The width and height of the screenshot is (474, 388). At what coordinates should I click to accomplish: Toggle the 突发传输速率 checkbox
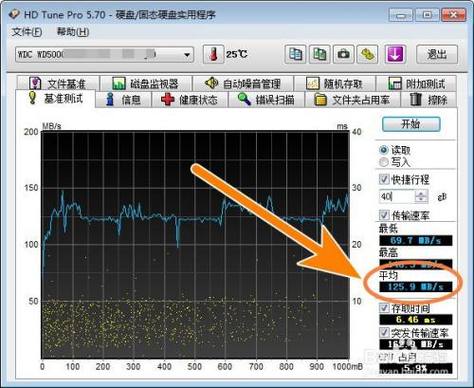[384, 332]
